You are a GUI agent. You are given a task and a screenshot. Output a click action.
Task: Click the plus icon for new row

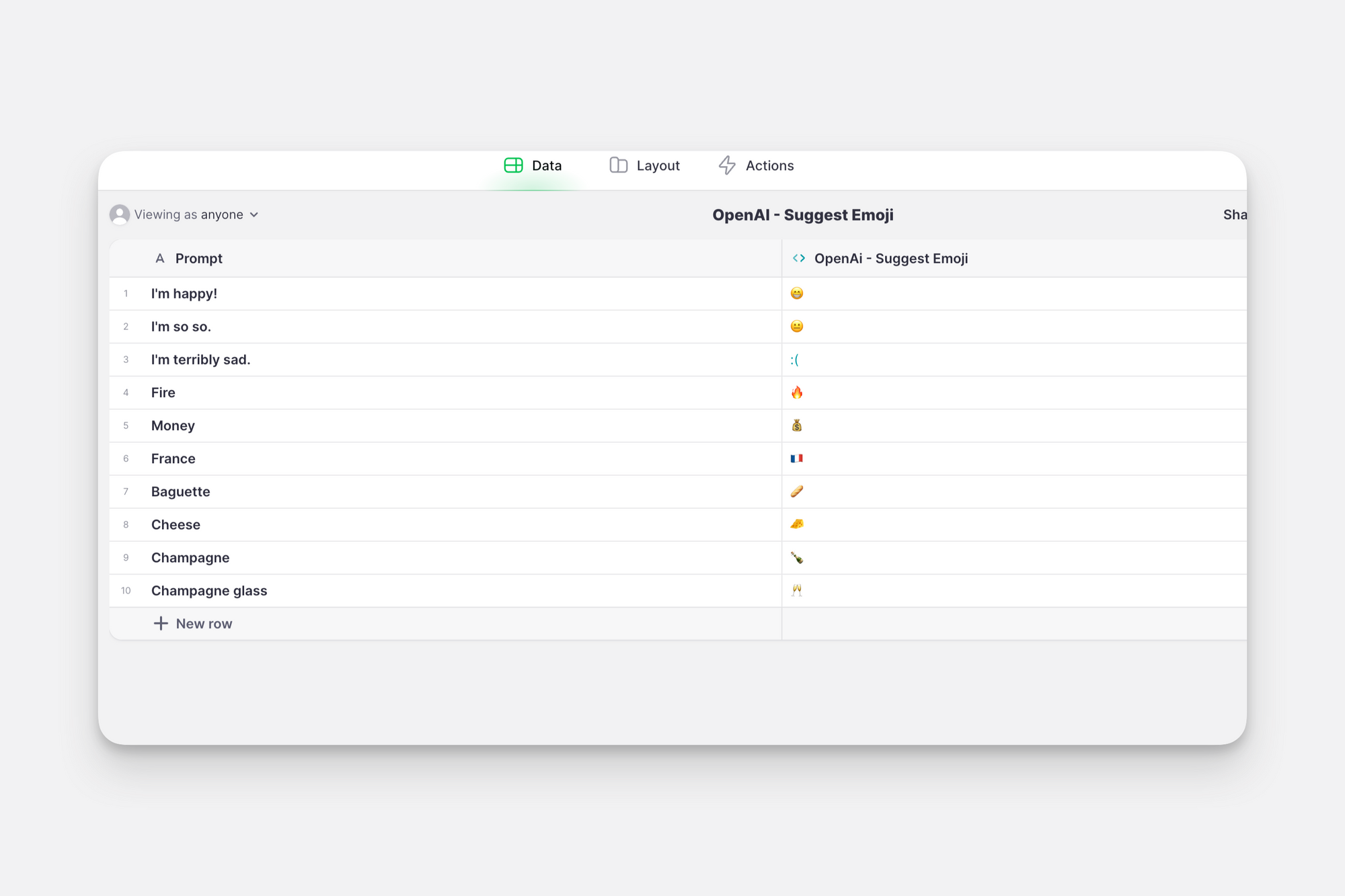tap(161, 623)
